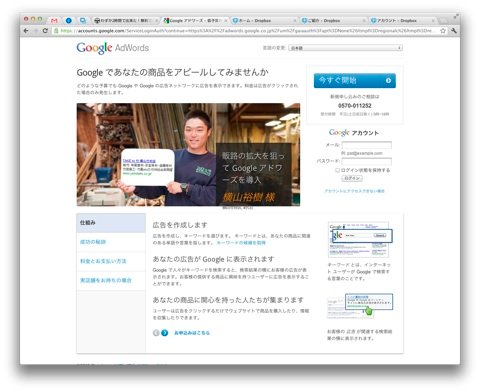Open the new tab button

coord(443,21)
